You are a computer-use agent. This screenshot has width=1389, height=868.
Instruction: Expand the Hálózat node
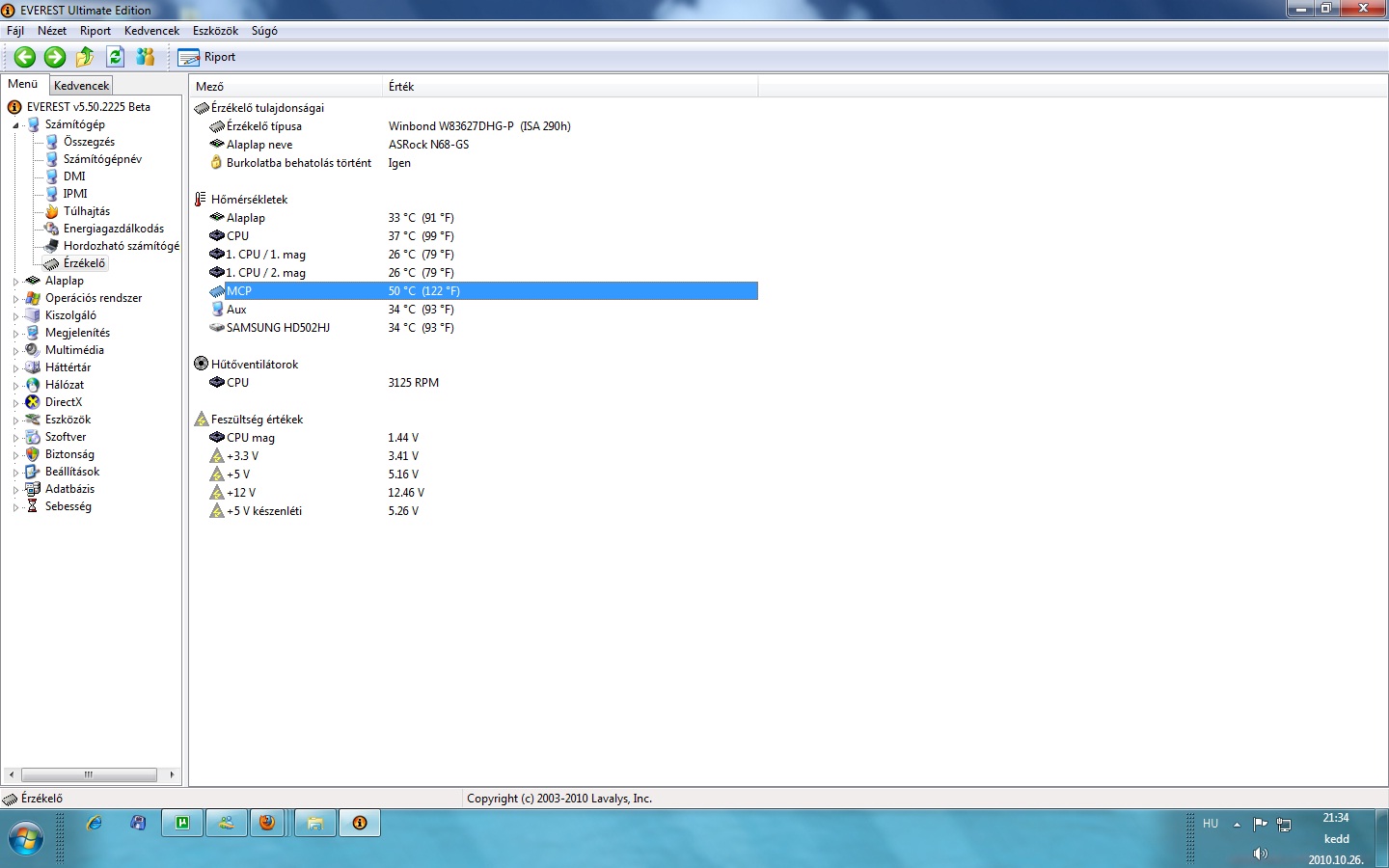[15, 386]
